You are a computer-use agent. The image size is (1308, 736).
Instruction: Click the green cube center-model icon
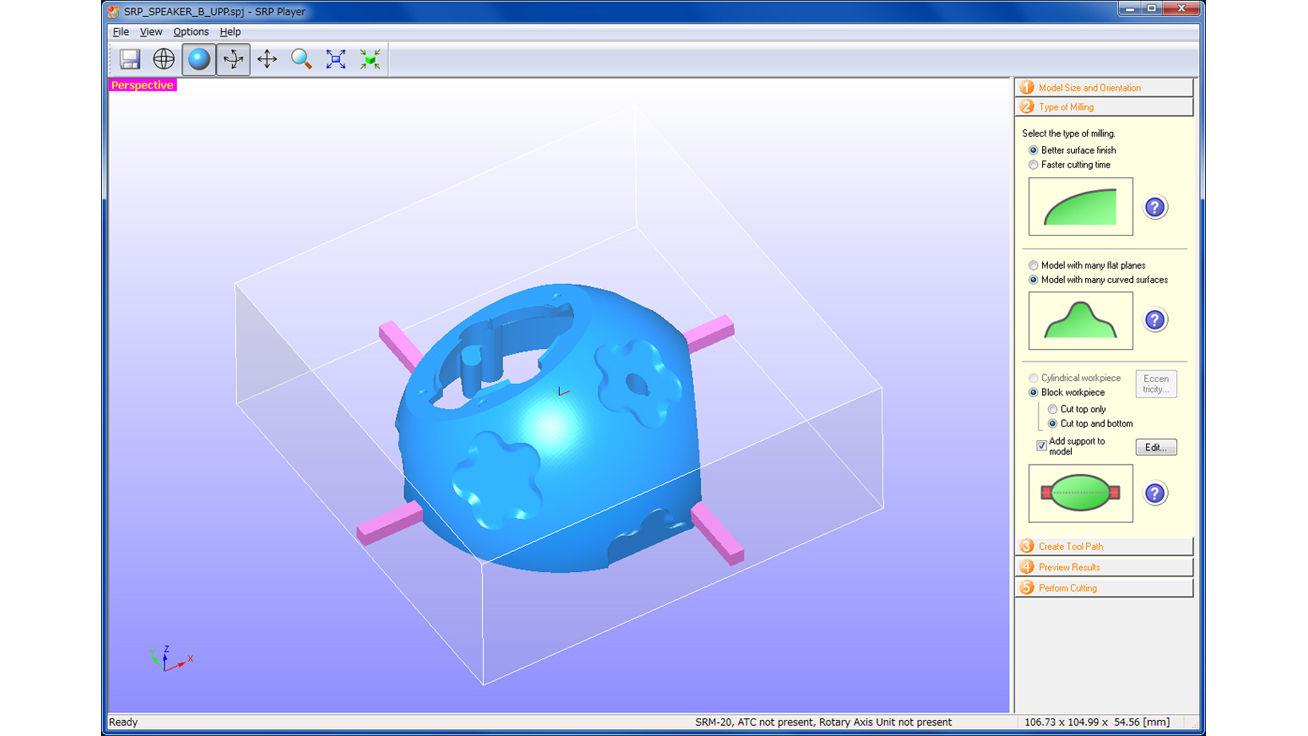coord(370,59)
